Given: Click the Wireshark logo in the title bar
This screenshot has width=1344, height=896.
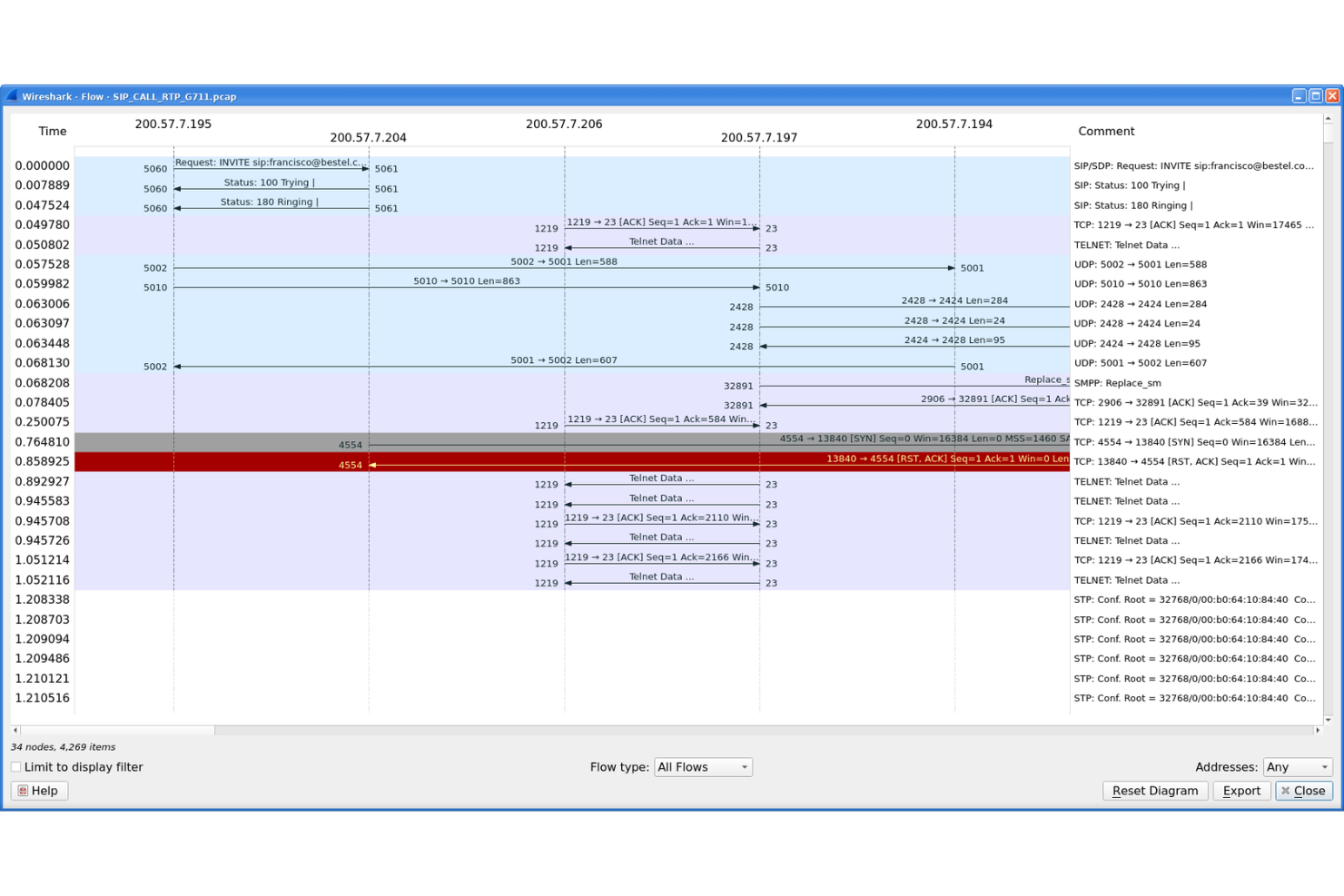Looking at the screenshot, I should (x=13, y=95).
